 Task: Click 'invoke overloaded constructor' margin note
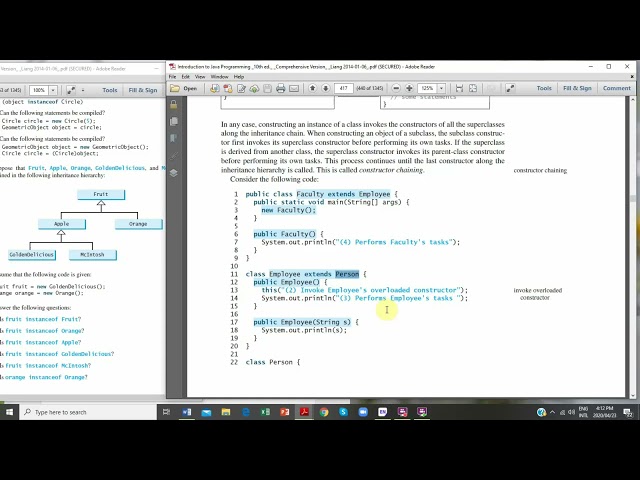538,294
